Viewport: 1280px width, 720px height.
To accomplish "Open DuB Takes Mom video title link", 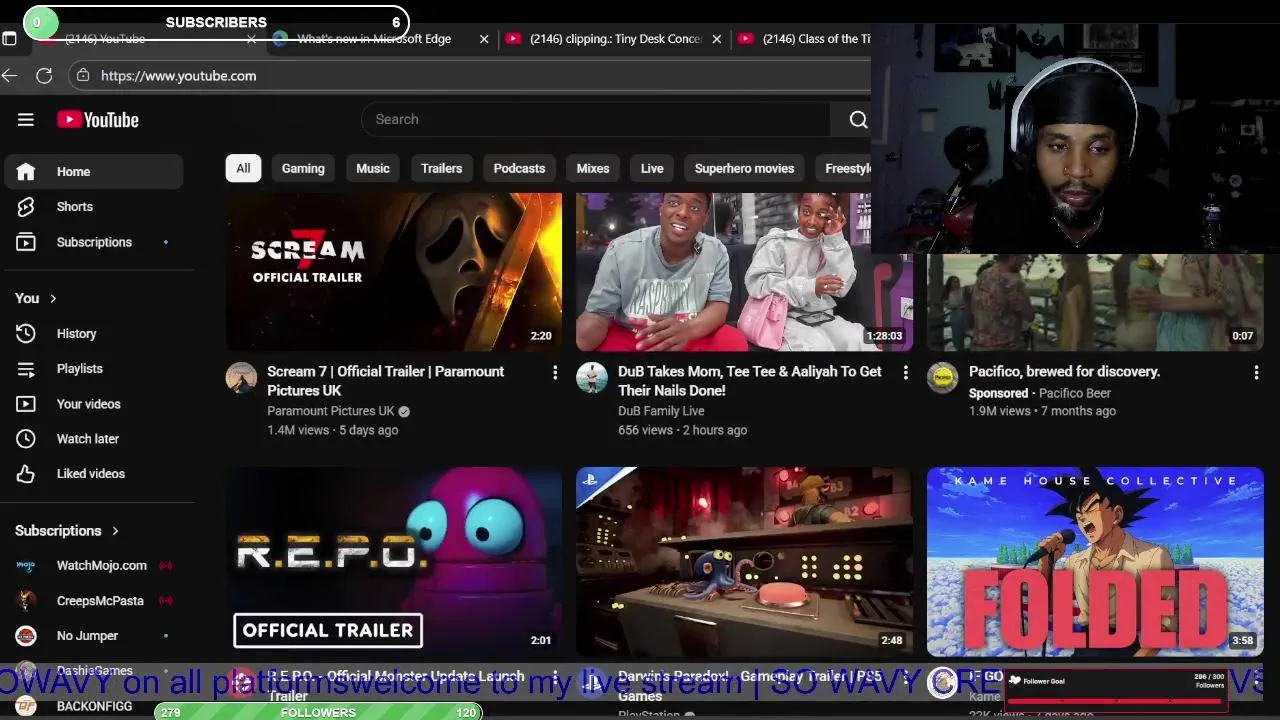I will [x=750, y=381].
